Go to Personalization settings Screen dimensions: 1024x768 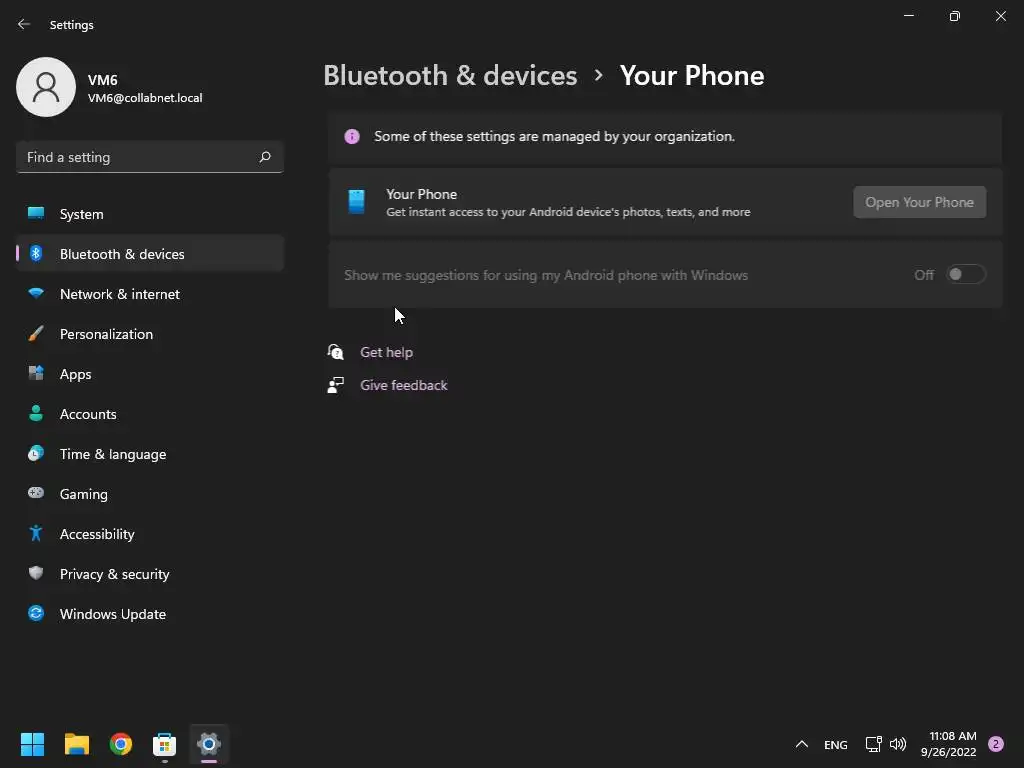point(150,334)
